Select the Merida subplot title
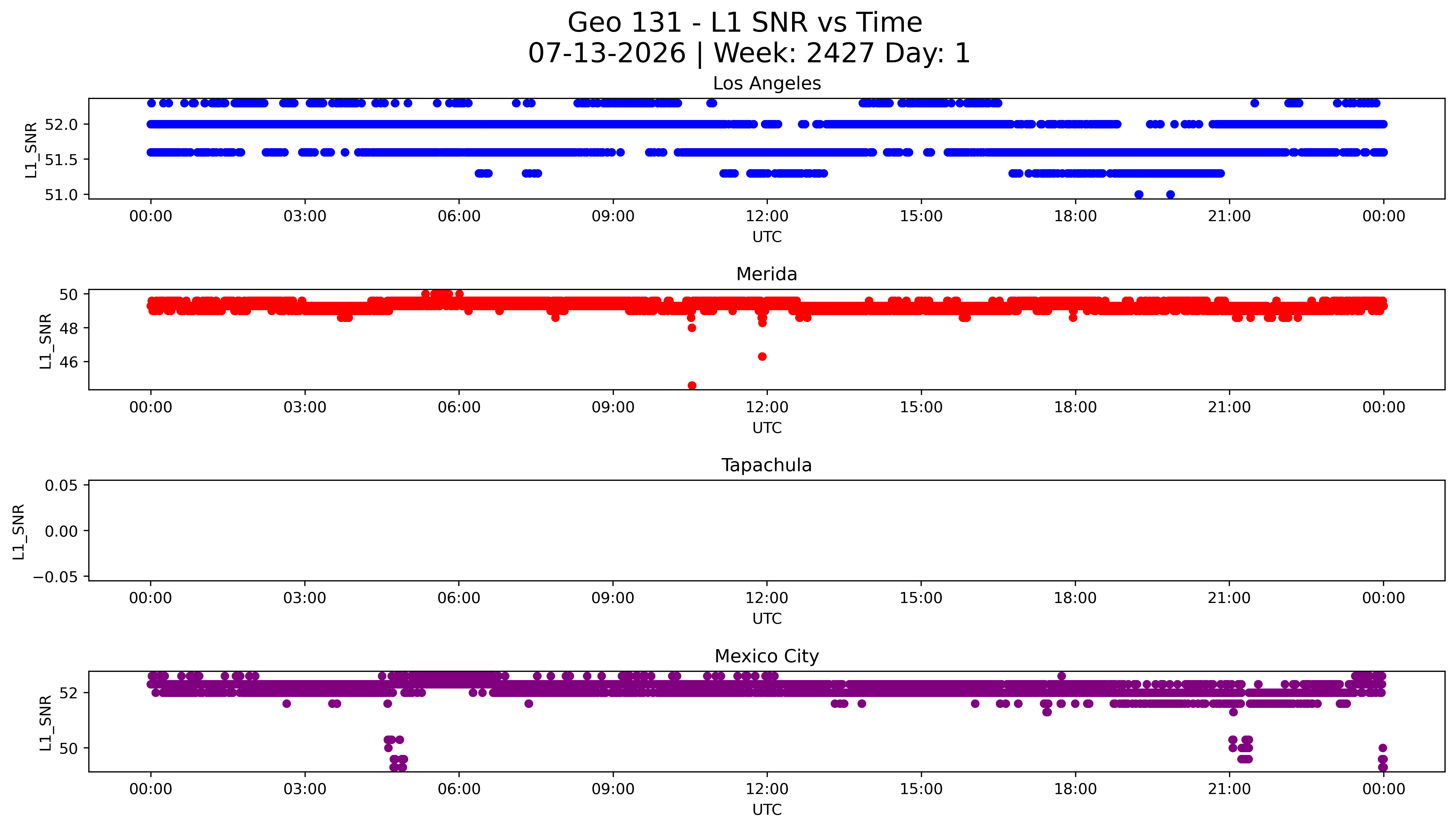Viewport: 1456px width, 829px height. point(766,274)
